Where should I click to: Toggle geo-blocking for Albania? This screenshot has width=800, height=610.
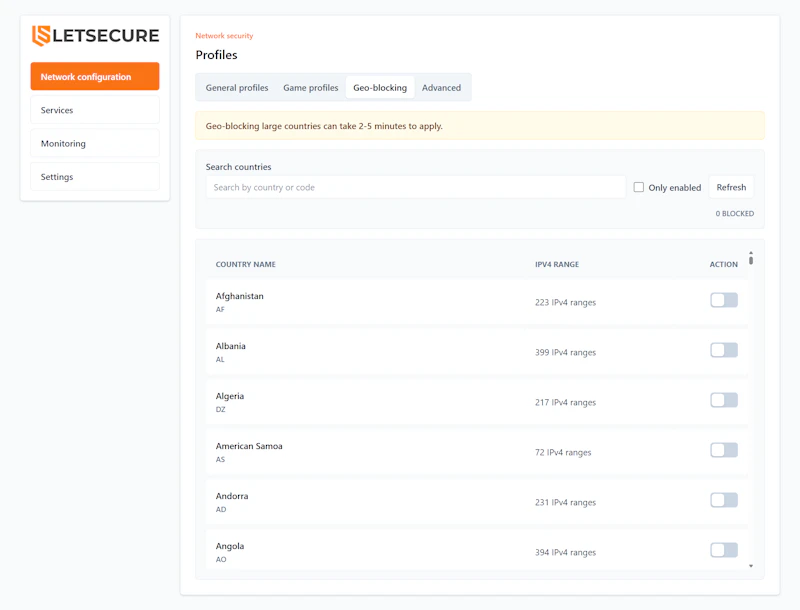724,350
